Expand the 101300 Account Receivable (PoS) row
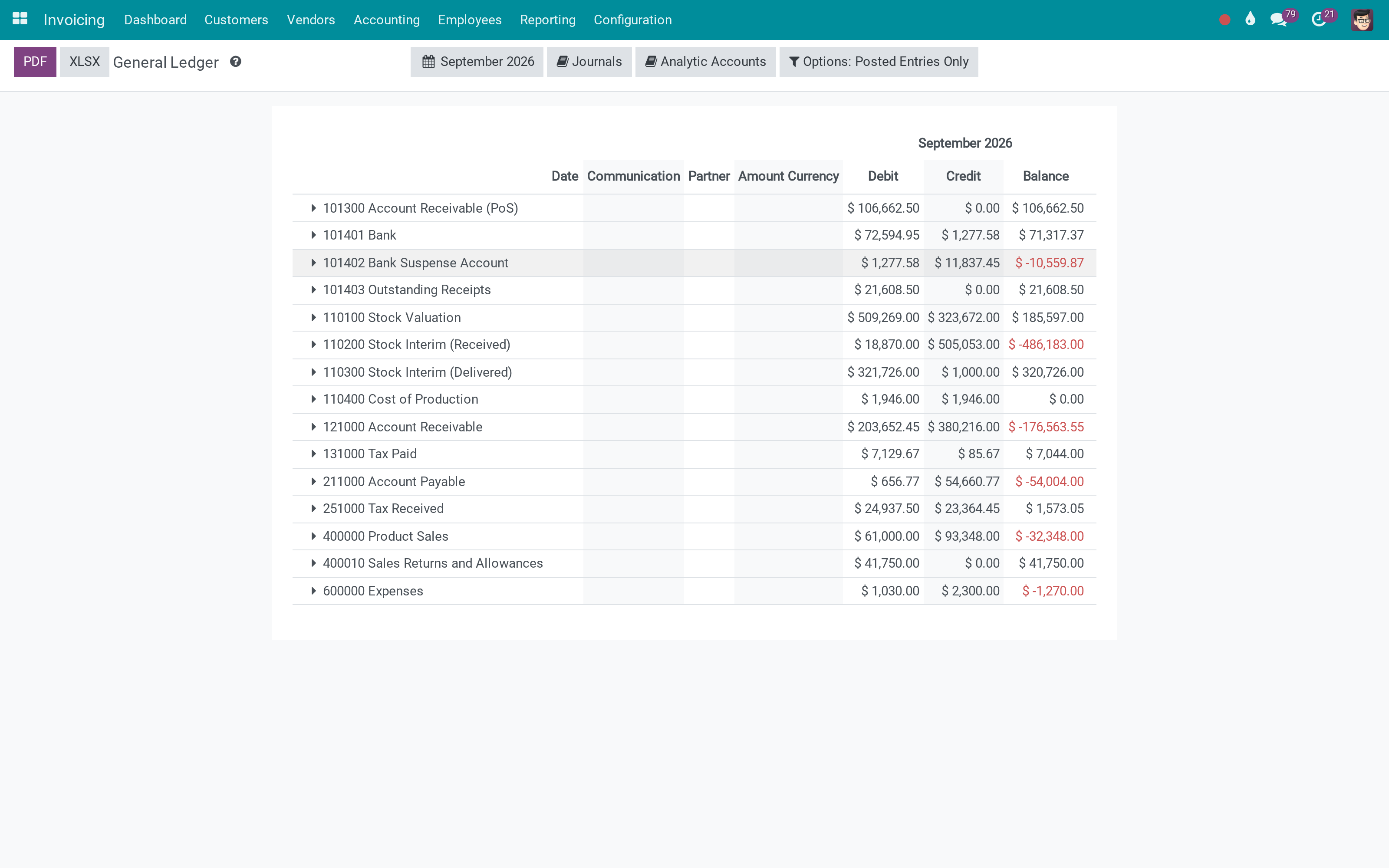1389x868 pixels. coord(313,208)
